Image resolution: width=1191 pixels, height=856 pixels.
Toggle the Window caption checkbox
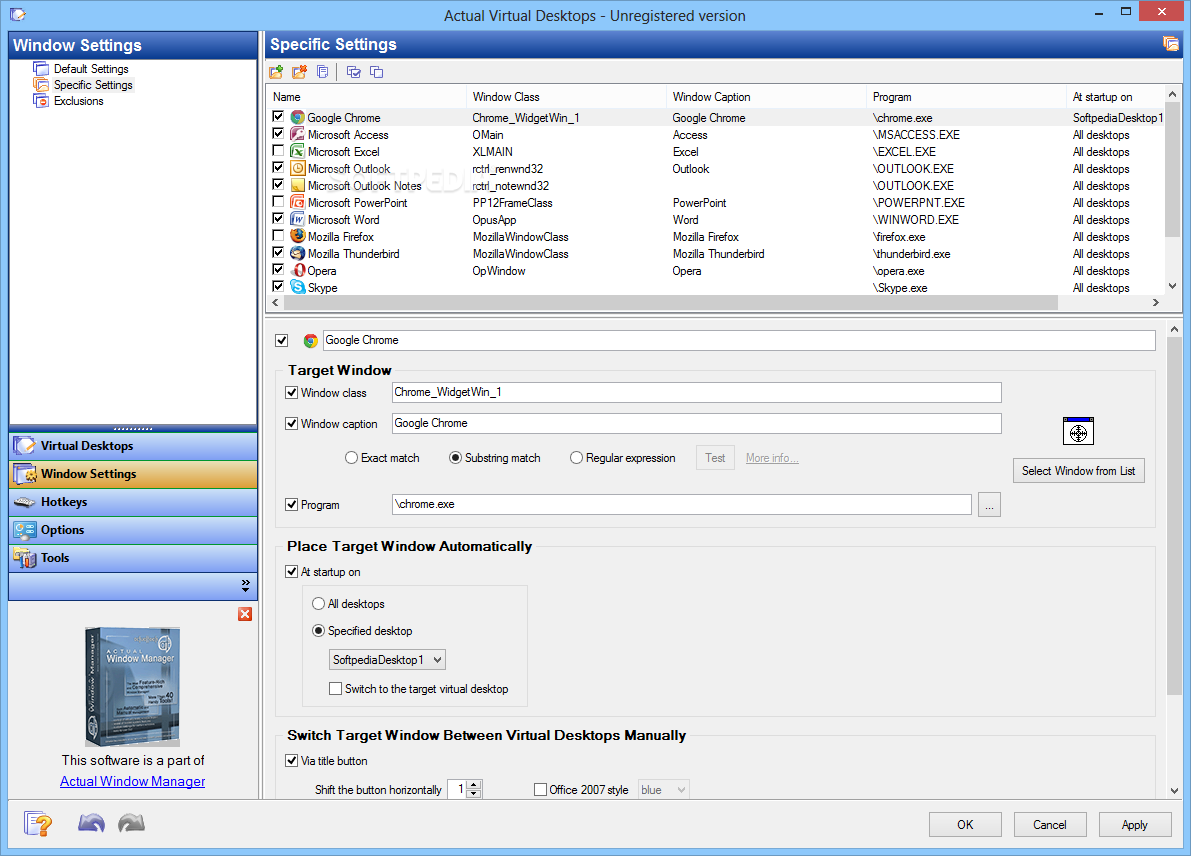pyautogui.click(x=292, y=424)
